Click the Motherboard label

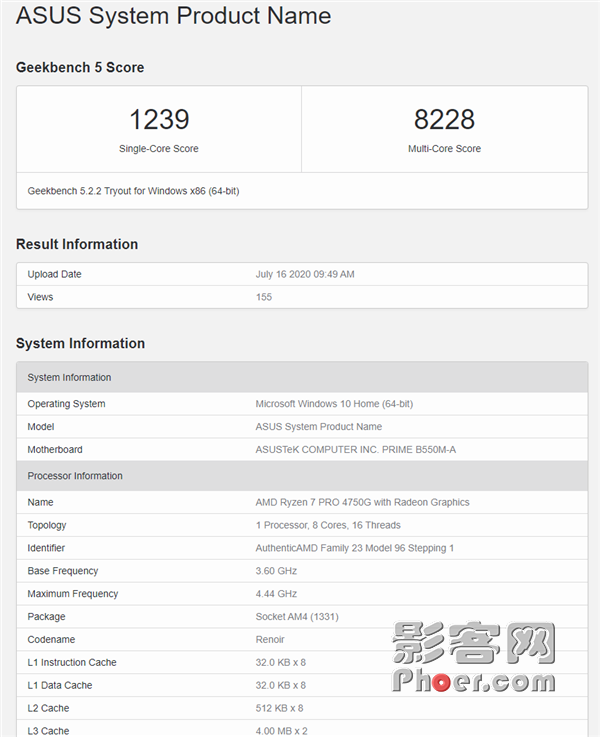click(x=55, y=449)
